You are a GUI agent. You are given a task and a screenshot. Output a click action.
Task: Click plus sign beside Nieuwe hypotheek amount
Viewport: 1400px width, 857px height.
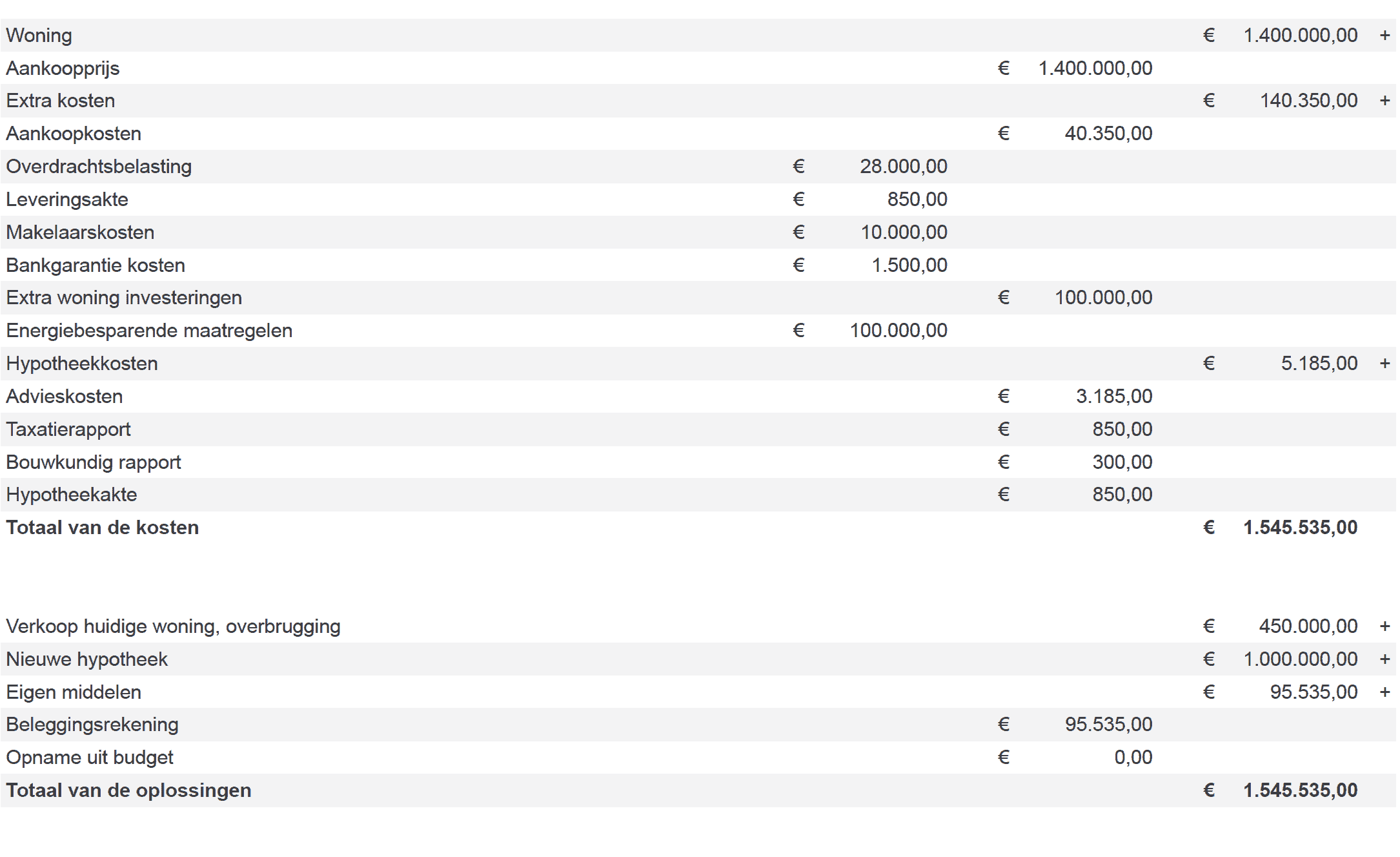point(1385,659)
